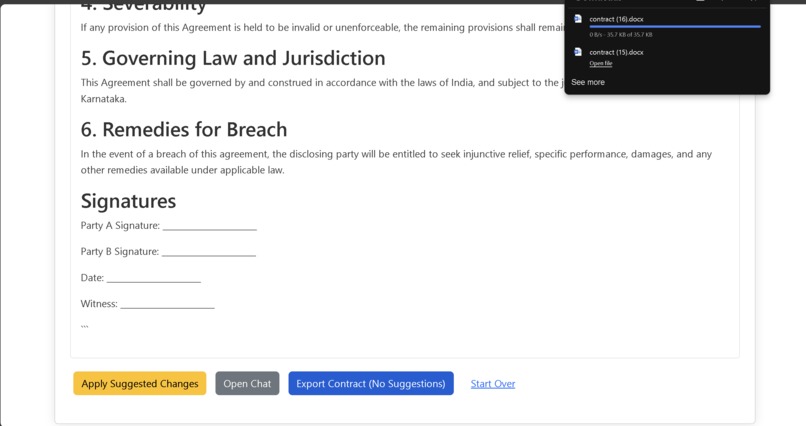The image size is (806, 426).
Task: Click the remedies paragraph mentioning injunctive relief
Action: (x=396, y=162)
